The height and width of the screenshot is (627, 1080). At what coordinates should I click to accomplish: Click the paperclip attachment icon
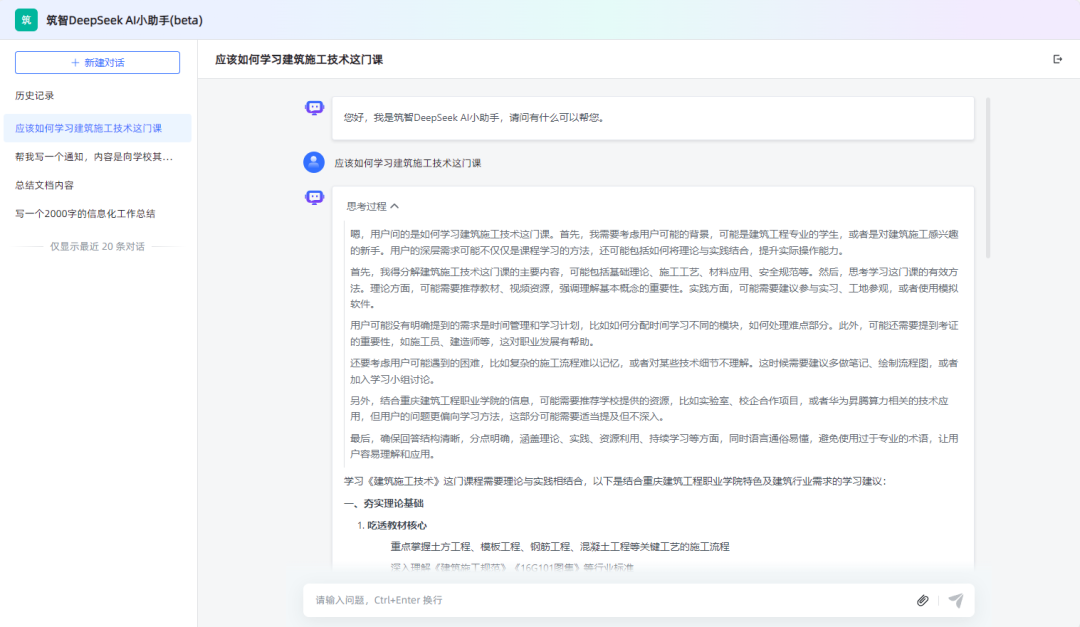click(x=922, y=600)
